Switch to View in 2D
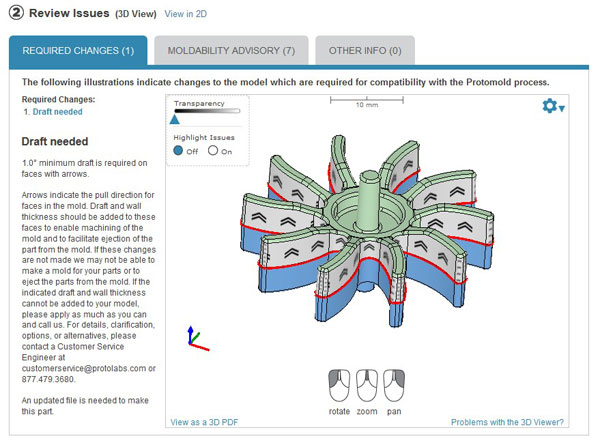Screen dimensions: 600x445 tap(186, 14)
